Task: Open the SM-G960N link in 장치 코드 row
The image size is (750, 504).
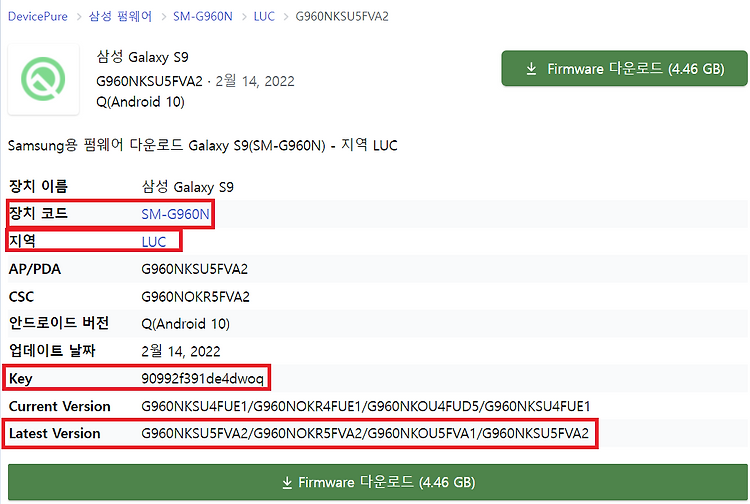Action: tap(175, 214)
